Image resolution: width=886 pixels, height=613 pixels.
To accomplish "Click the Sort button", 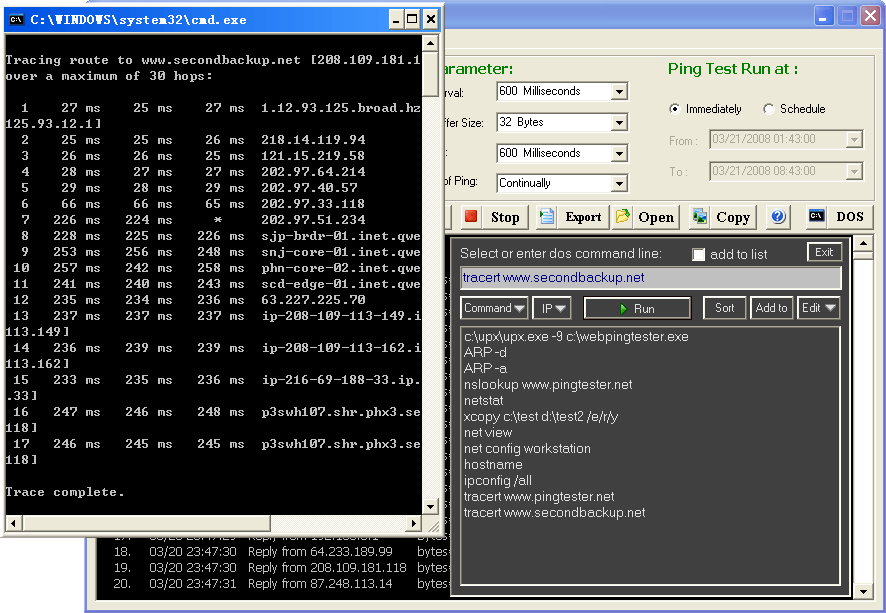I will (x=724, y=308).
